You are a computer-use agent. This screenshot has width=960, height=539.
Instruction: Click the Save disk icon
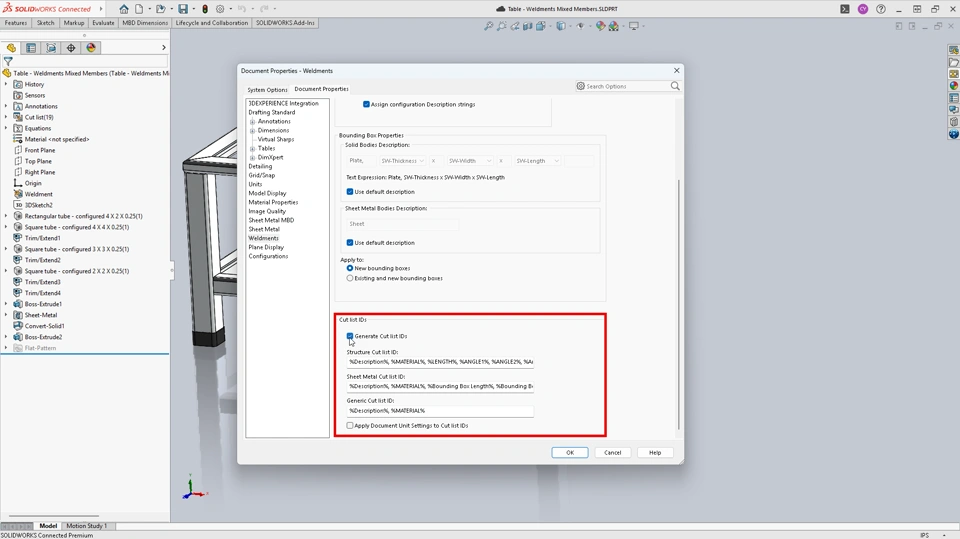(x=183, y=9)
